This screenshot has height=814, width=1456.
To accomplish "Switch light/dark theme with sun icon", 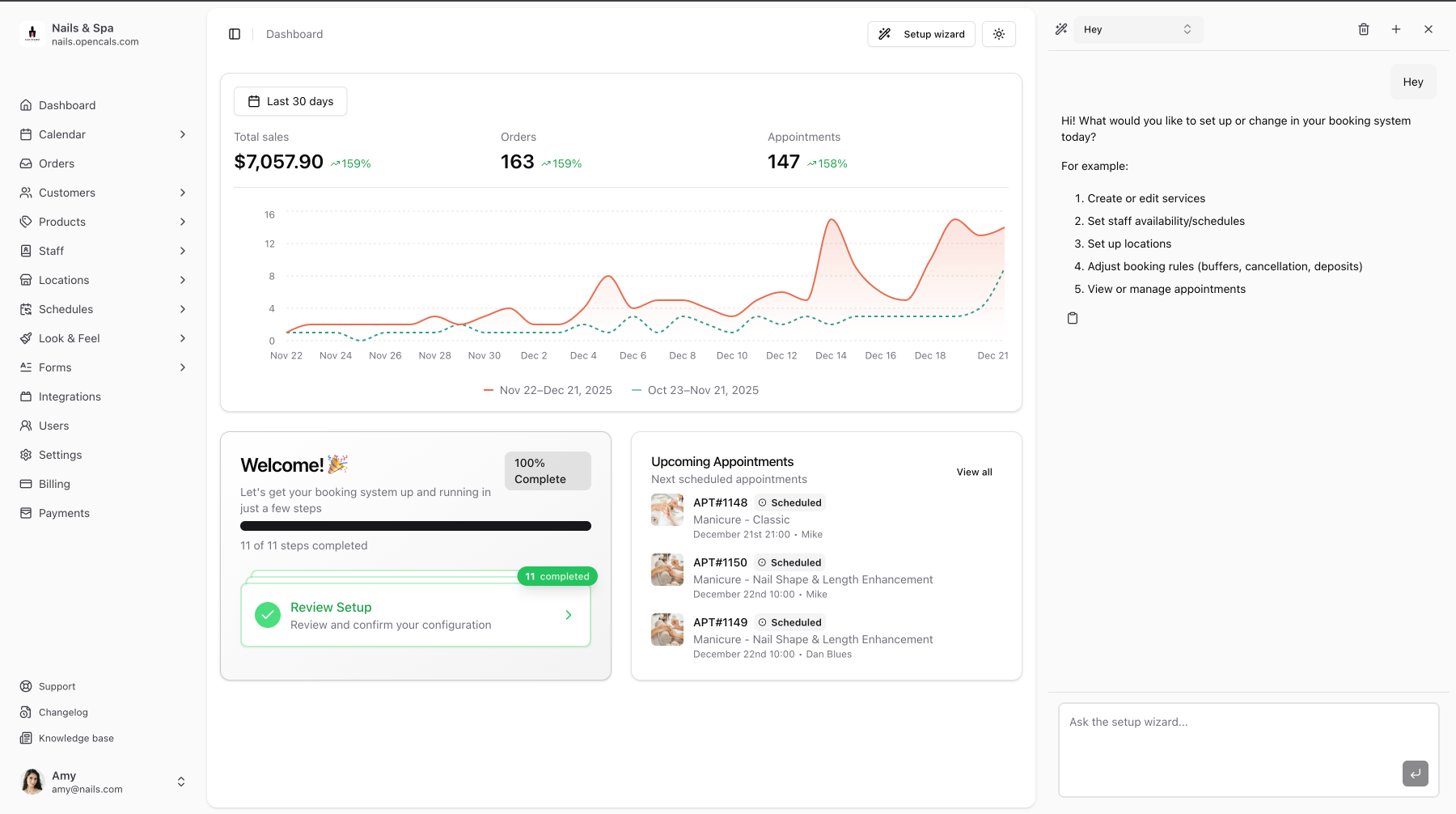I will tap(999, 34).
